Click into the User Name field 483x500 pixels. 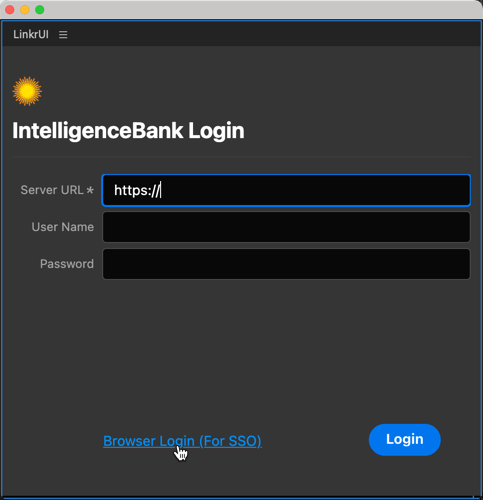[286, 227]
